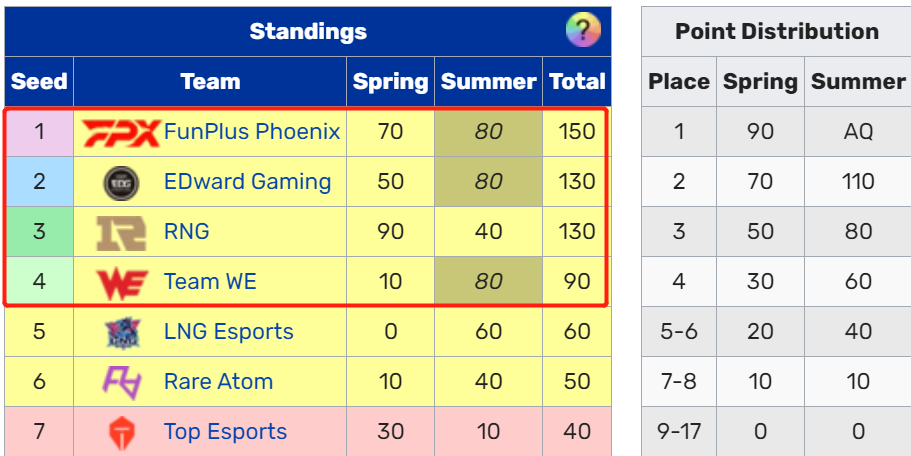Image resolution: width=911 pixels, height=456 pixels.
Task: Select FunPlus Phoenix's highlighted Summer score cell
Action: click(488, 132)
